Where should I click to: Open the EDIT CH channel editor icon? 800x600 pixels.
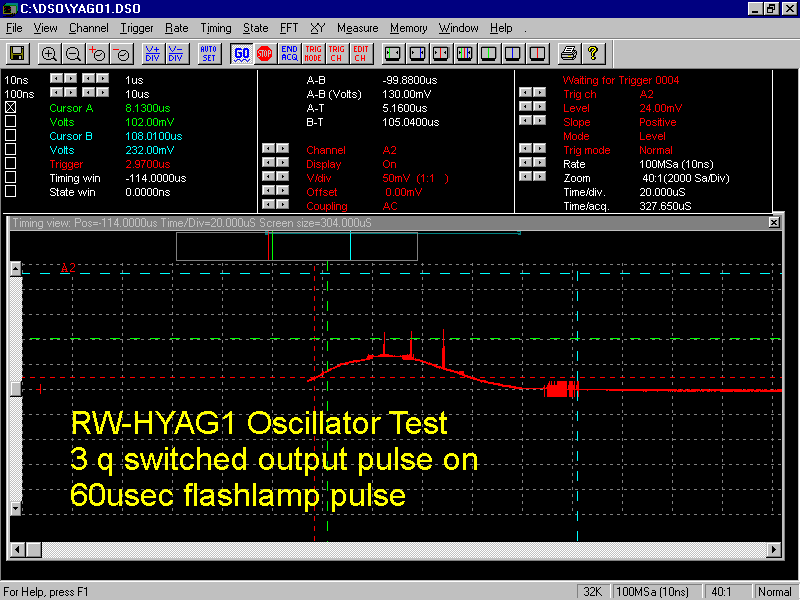click(361, 53)
